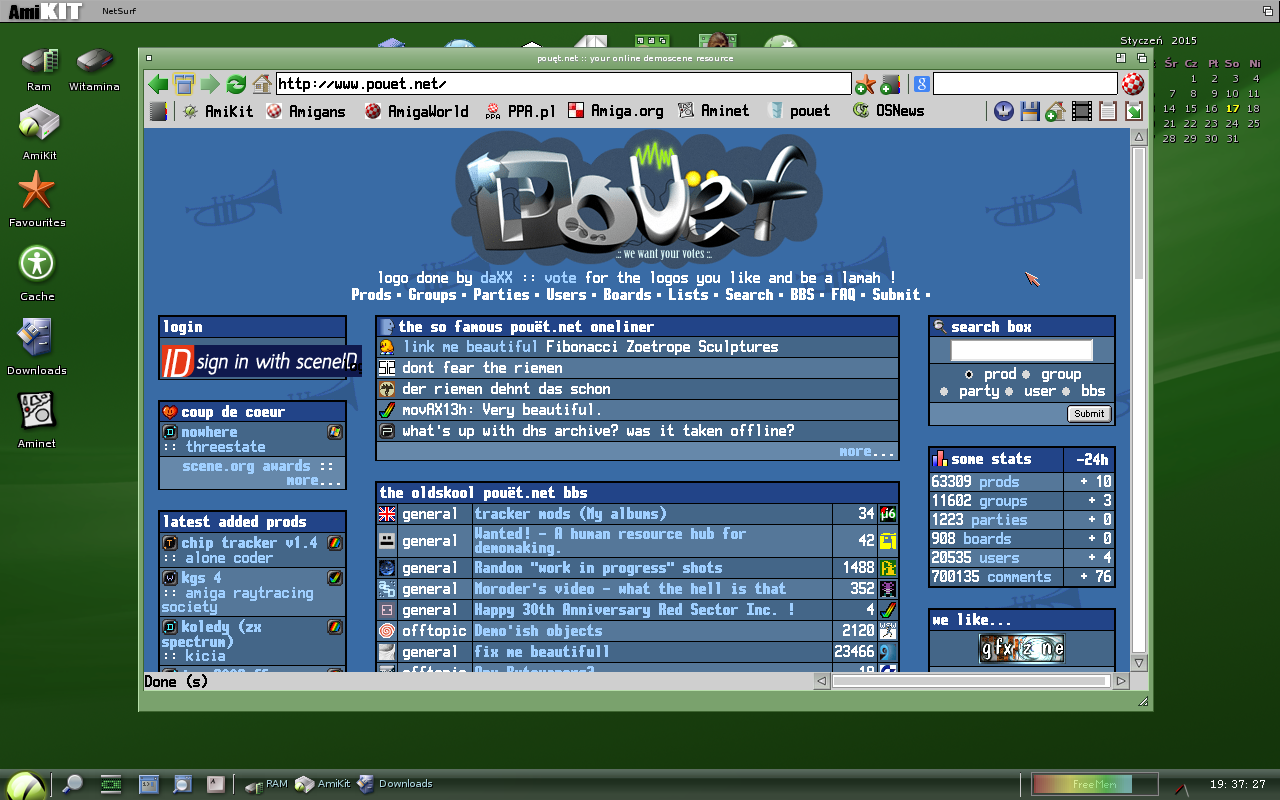Follow the vote link for logos

[x=560, y=277]
